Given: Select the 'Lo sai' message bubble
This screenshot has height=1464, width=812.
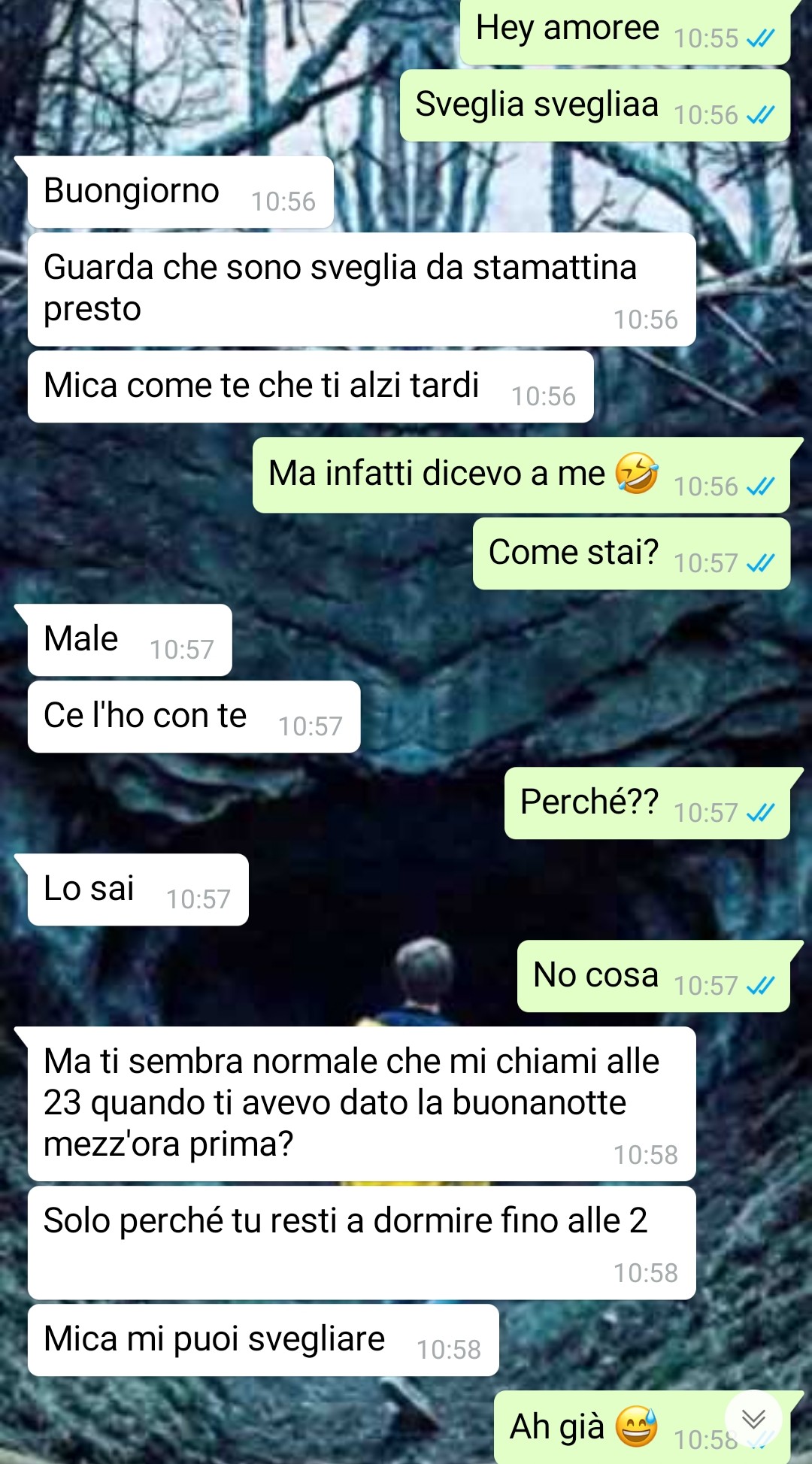Looking at the screenshot, I should click(x=138, y=890).
